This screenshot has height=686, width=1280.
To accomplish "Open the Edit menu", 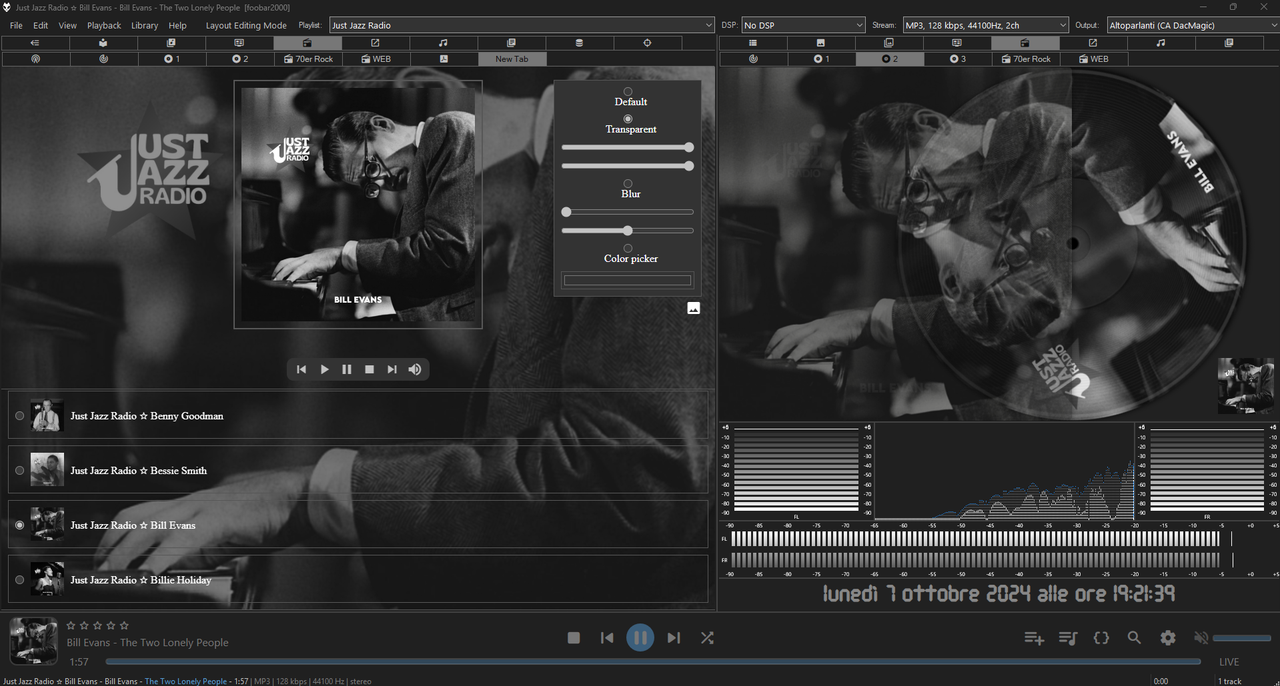I will click(41, 25).
